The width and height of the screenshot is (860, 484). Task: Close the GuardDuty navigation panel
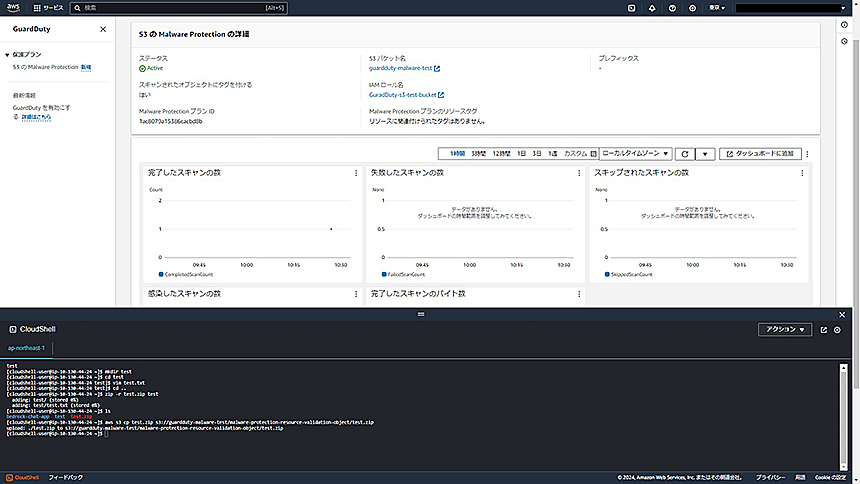coord(103,29)
